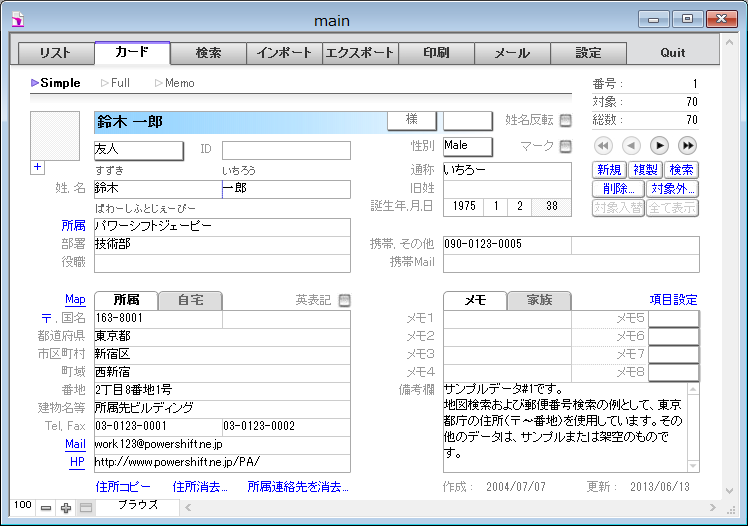Jump to last record with double arrow
The width and height of the screenshot is (748, 526).
coord(687,146)
